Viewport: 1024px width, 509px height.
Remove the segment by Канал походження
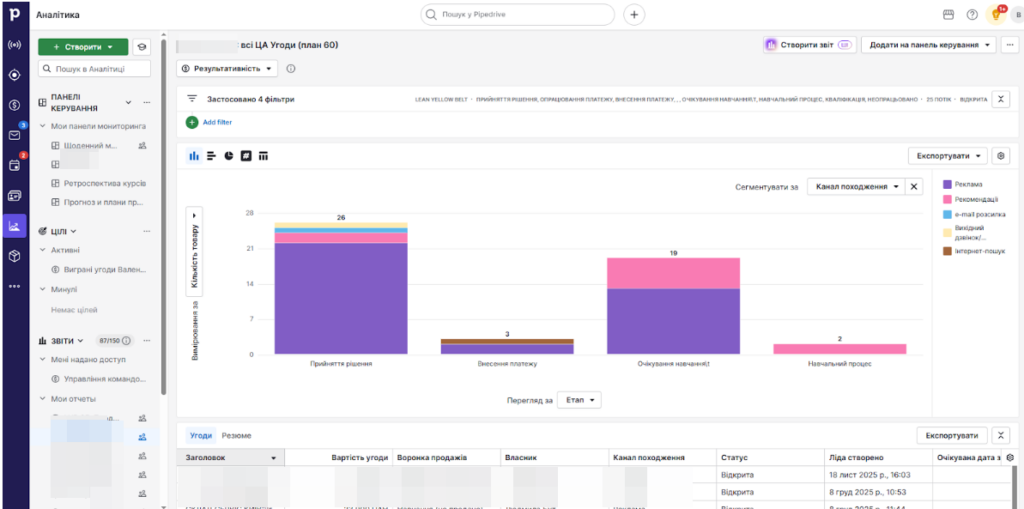[x=914, y=186]
